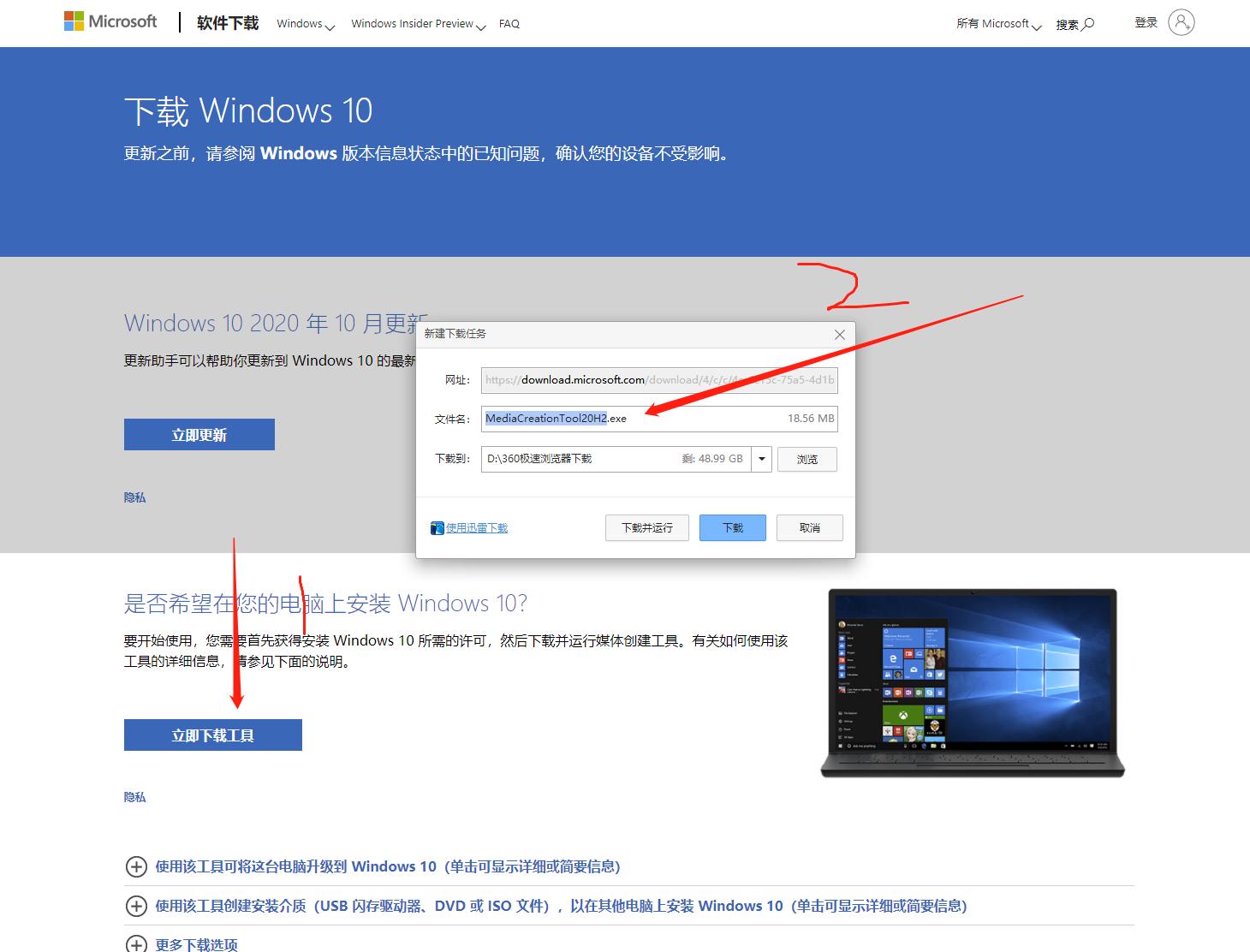Click the 新建下载任务 dialog title
Screen dimensions: 1250x952
pos(455,334)
